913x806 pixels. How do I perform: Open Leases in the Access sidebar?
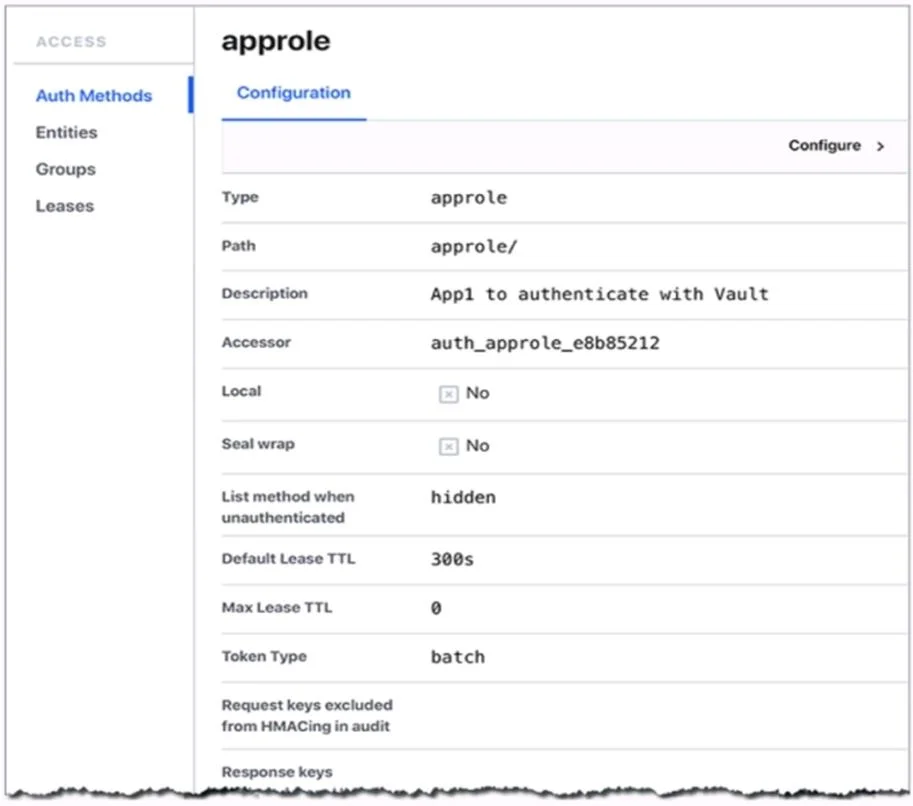[65, 206]
